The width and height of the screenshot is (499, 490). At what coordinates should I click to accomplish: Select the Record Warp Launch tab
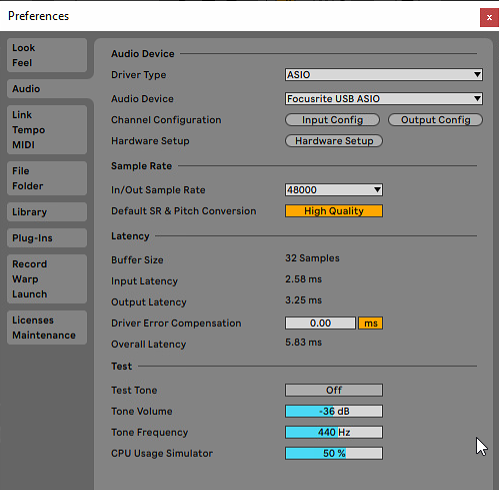[47, 279]
